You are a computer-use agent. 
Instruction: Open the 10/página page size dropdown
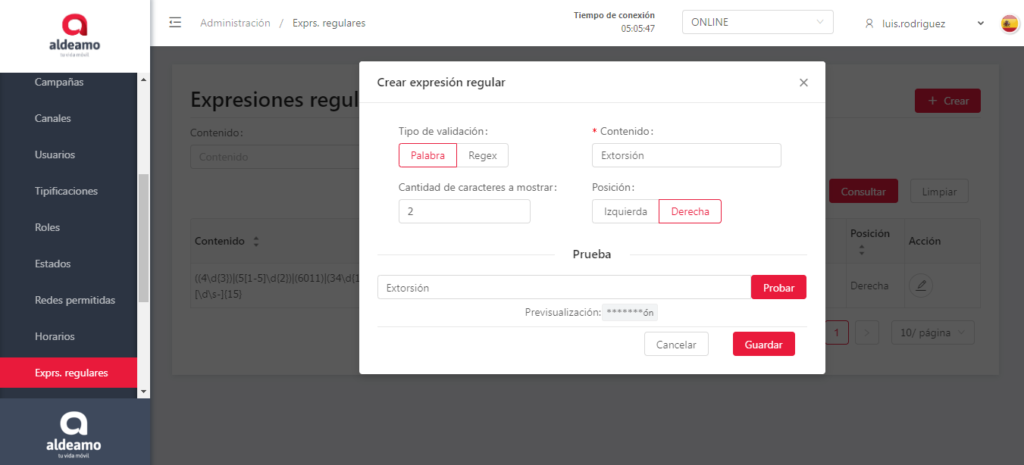tap(932, 332)
